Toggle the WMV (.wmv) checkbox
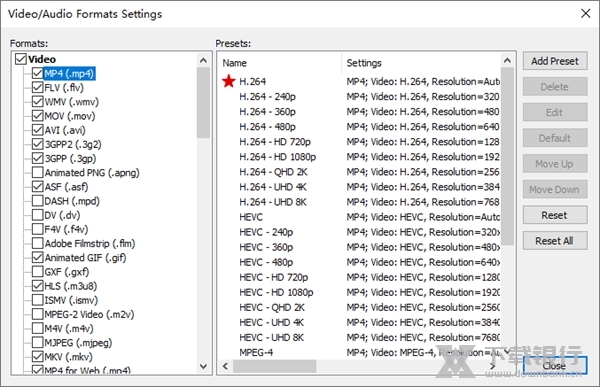Screen dimensions: 600x387 38,101
